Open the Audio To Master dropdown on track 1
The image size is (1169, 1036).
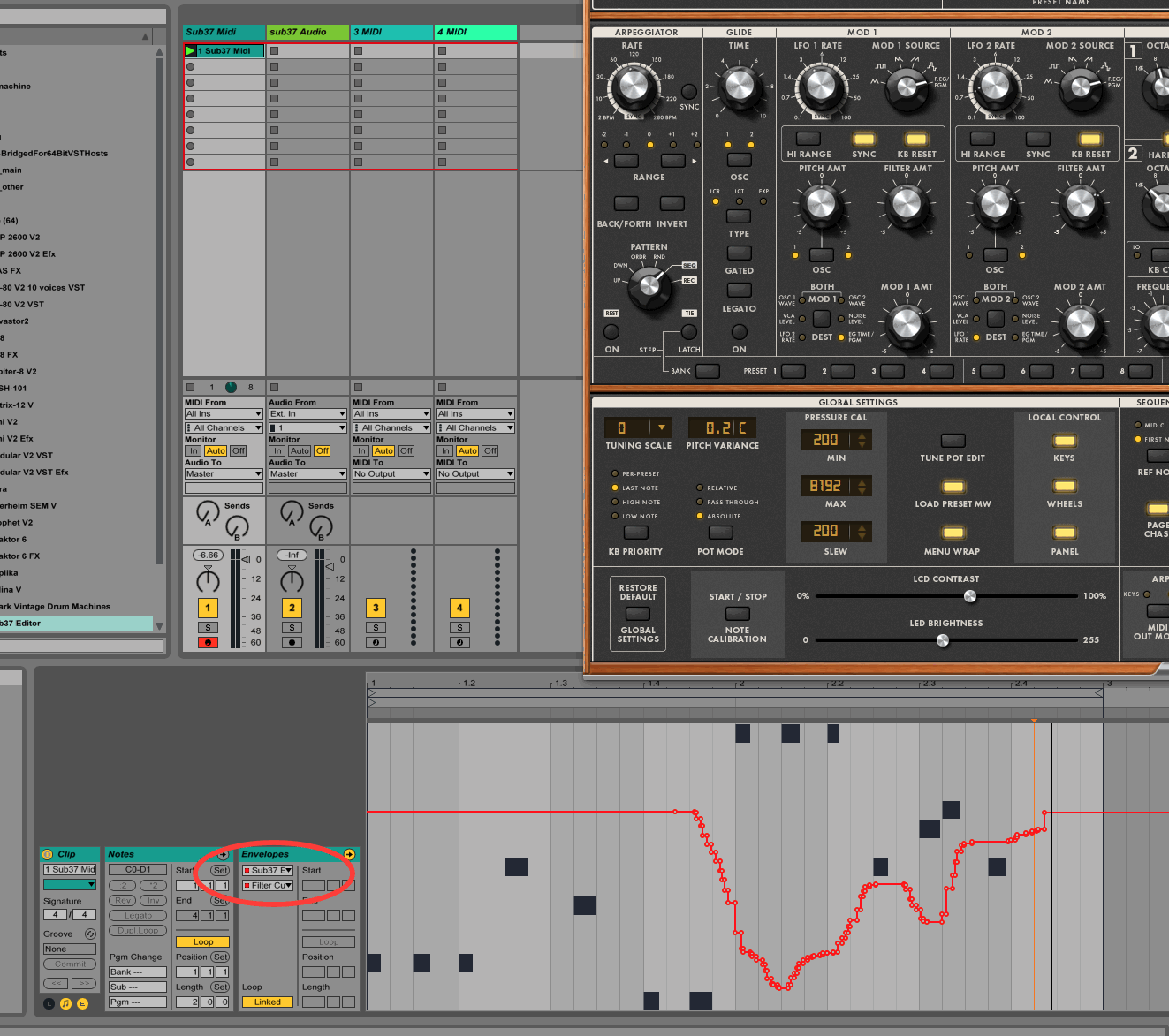coord(223,474)
